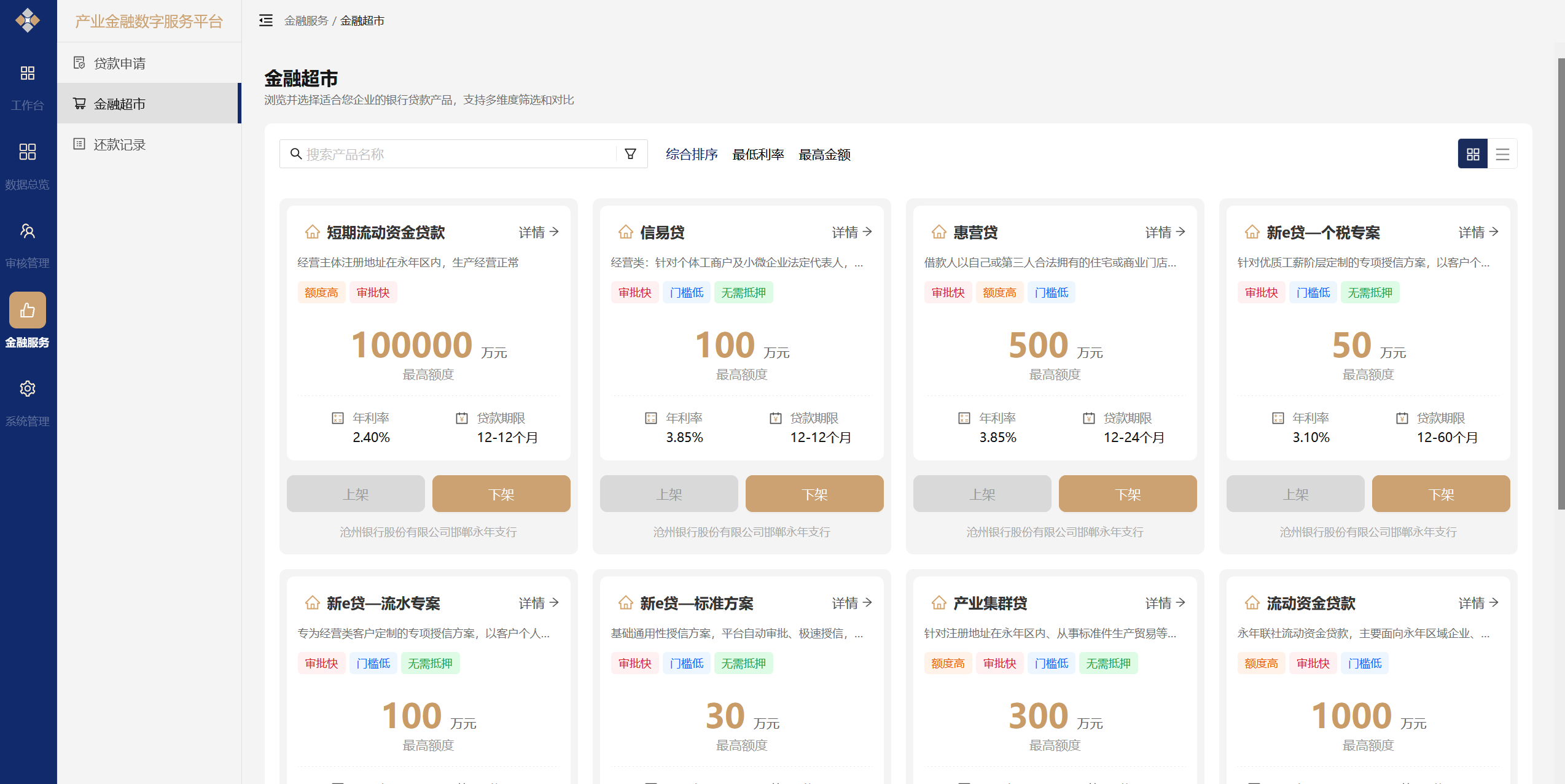Open 详情 for 新e贷—标准方案
Viewport: 1565px width, 784px height.
click(853, 603)
